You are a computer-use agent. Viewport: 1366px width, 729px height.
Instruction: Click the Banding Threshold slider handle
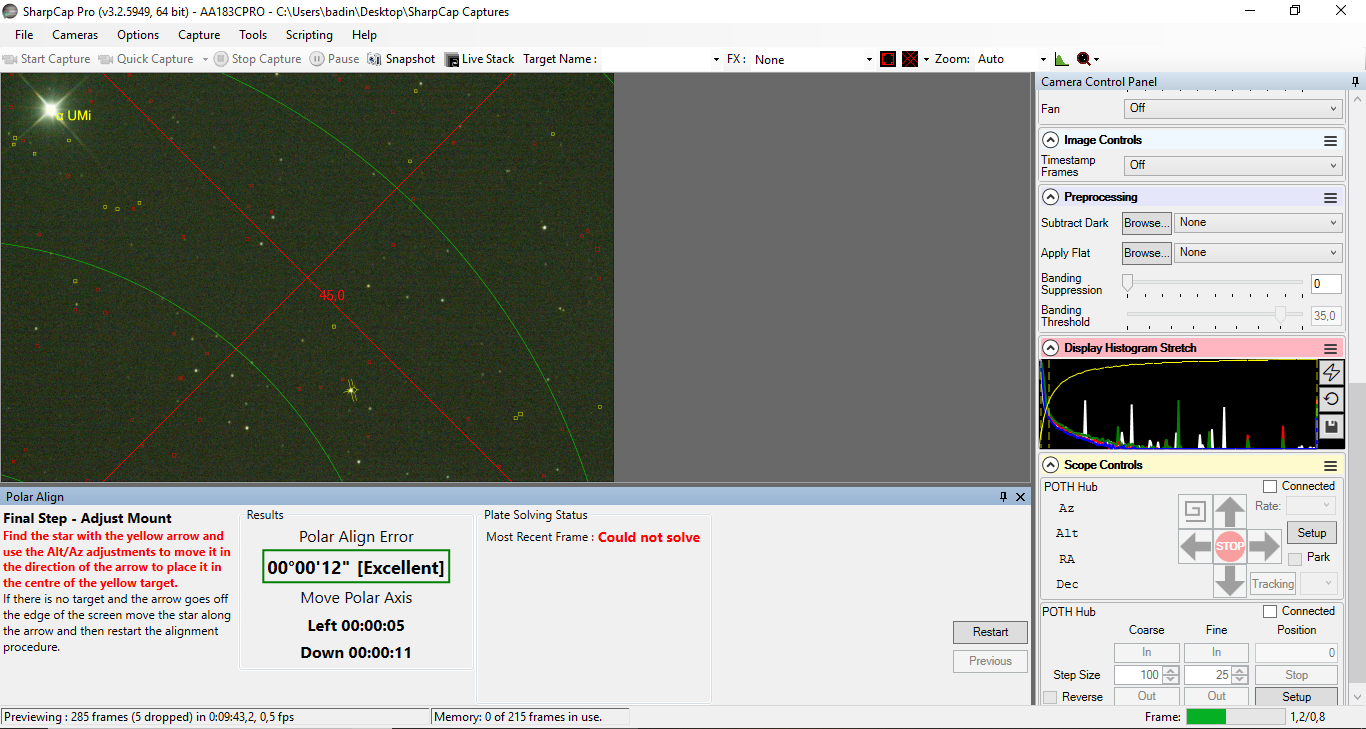[x=1280, y=314]
